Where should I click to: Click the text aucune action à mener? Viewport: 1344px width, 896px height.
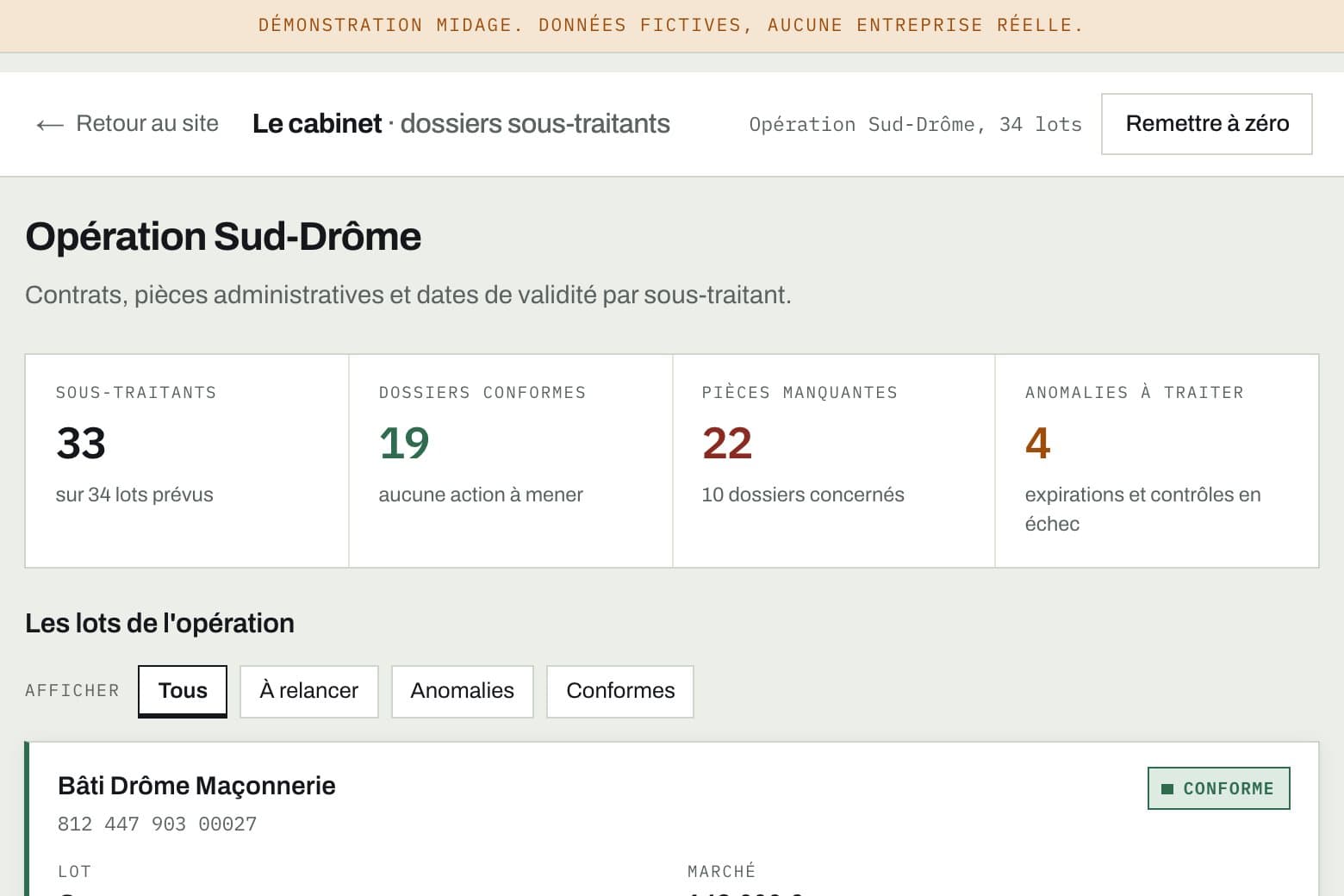[481, 495]
